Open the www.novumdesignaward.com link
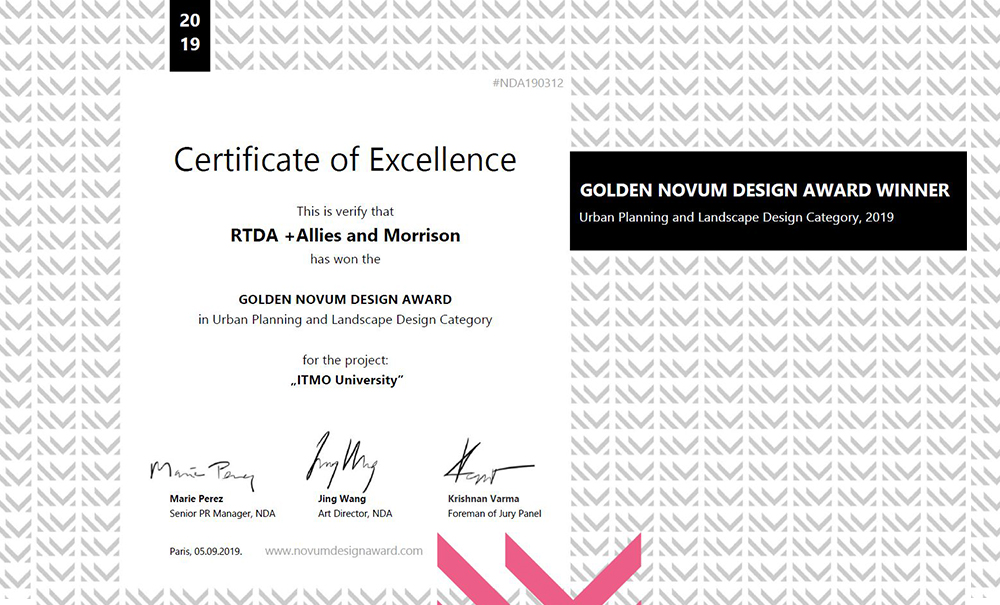The height and width of the screenshot is (605, 1000). point(344,551)
